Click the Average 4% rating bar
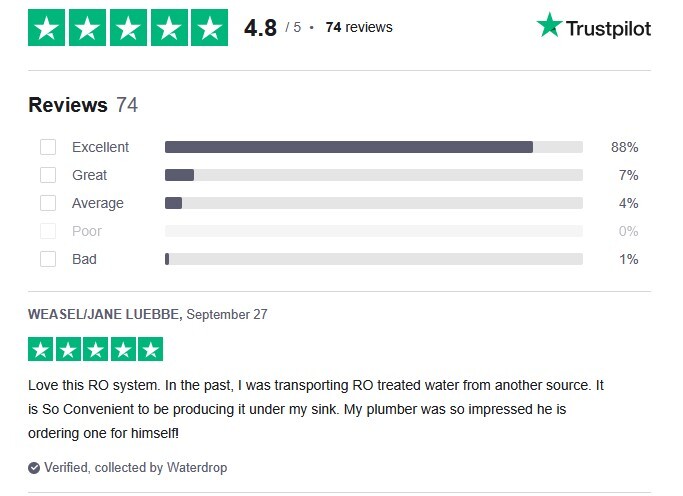Screen dimensions: 683x496 (373, 203)
